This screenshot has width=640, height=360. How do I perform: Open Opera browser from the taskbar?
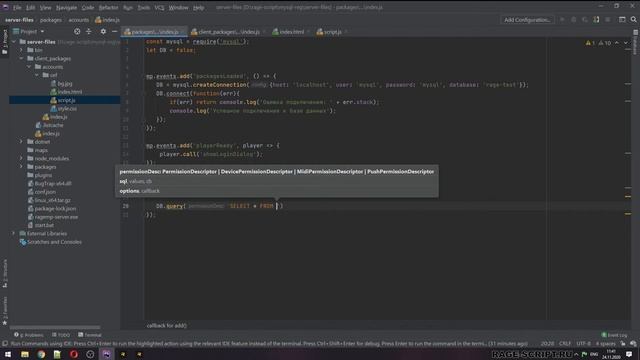74,354
